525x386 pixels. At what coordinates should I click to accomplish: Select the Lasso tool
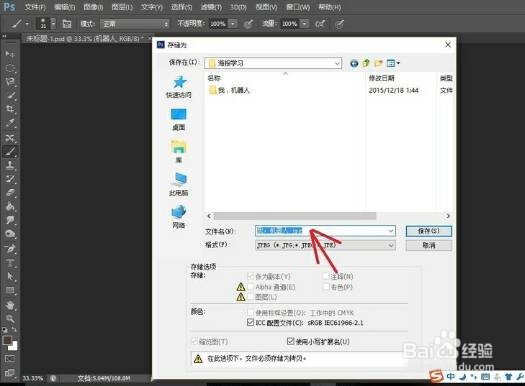pos(10,81)
